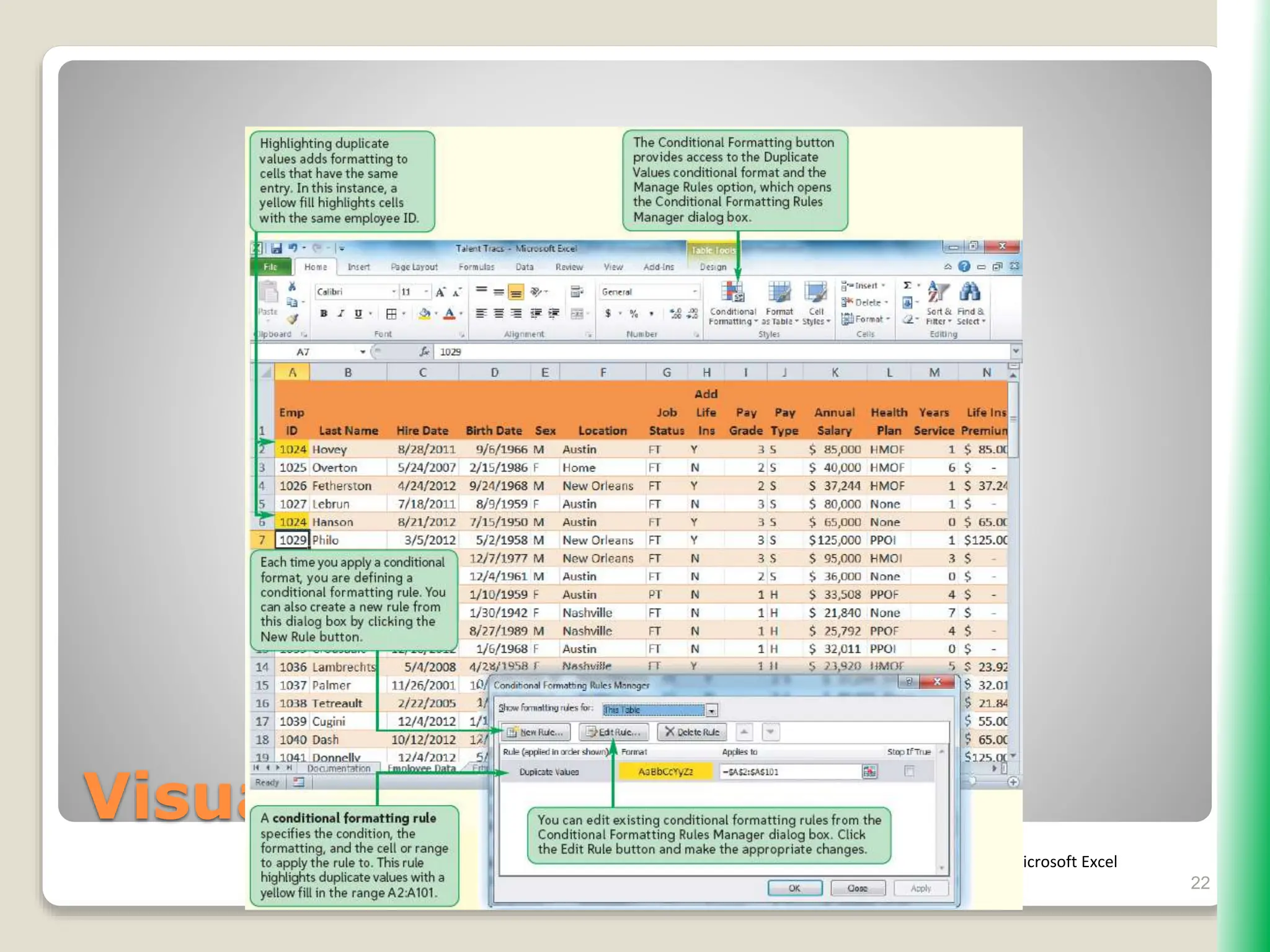Open the Data ribbon tab
This screenshot has height=952, width=1270.
[x=524, y=267]
